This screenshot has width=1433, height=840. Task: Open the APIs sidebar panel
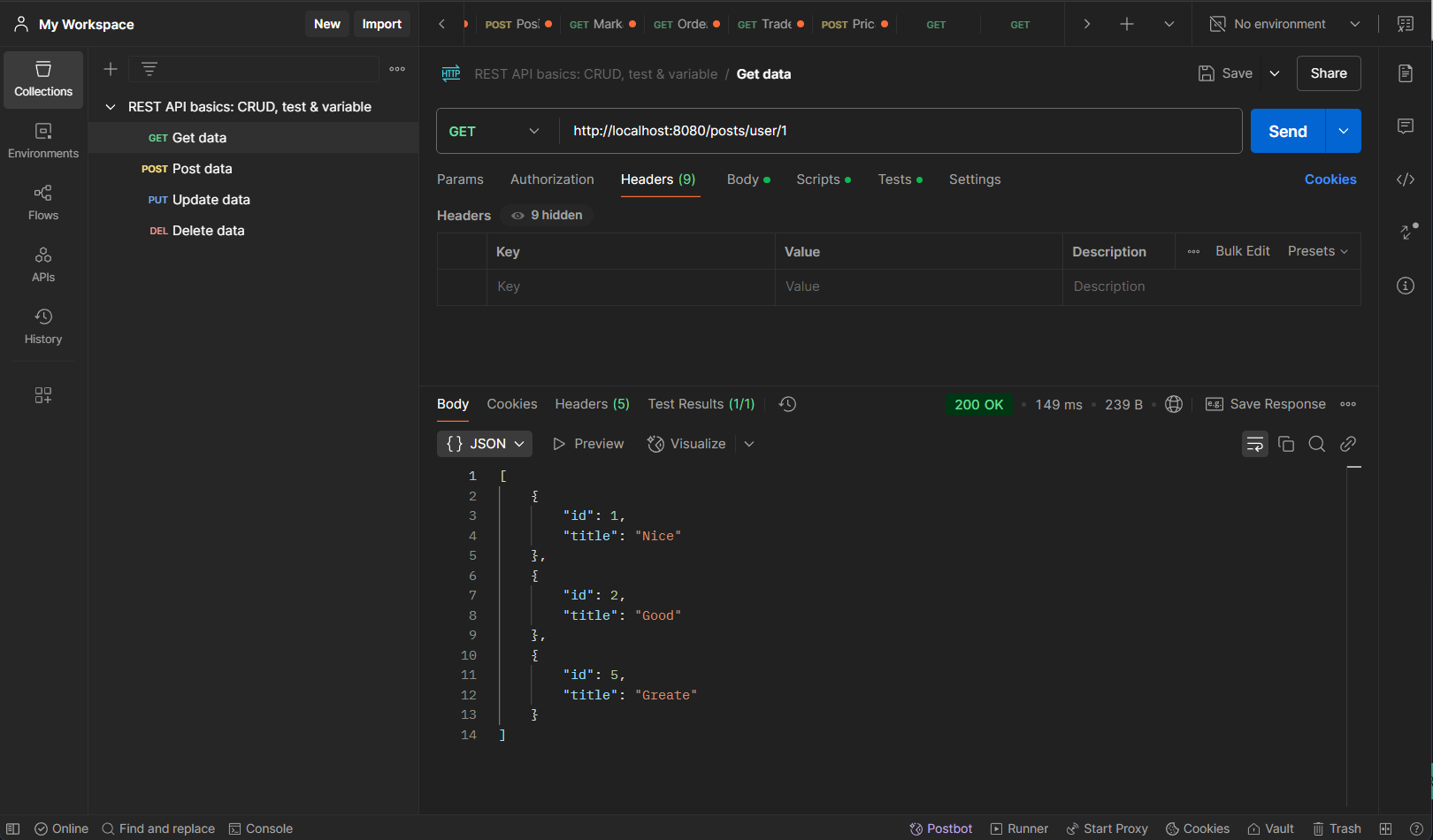[43, 265]
